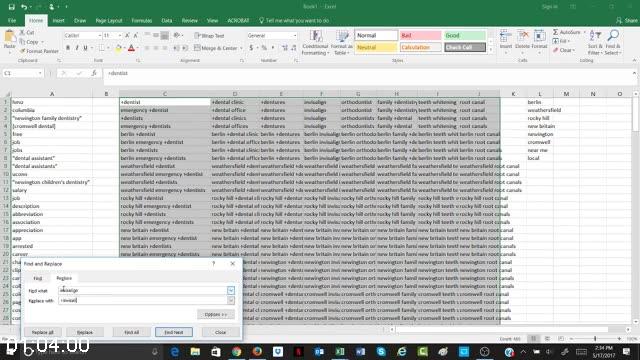Open the font name dropdown

[x=100, y=36]
